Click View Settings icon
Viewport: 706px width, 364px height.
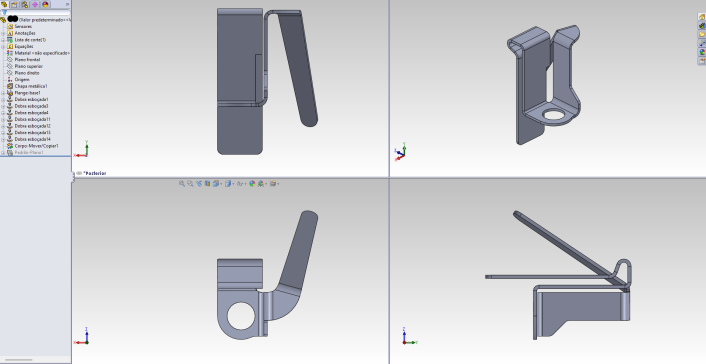pyautogui.click(x=272, y=184)
